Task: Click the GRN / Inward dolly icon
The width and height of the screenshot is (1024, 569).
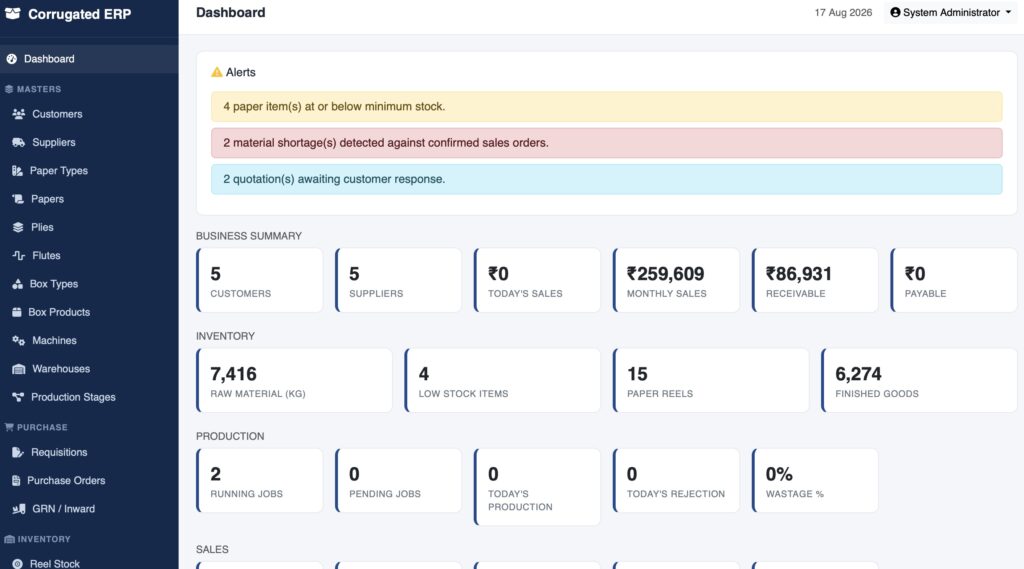Action: (x=18, y=509)
